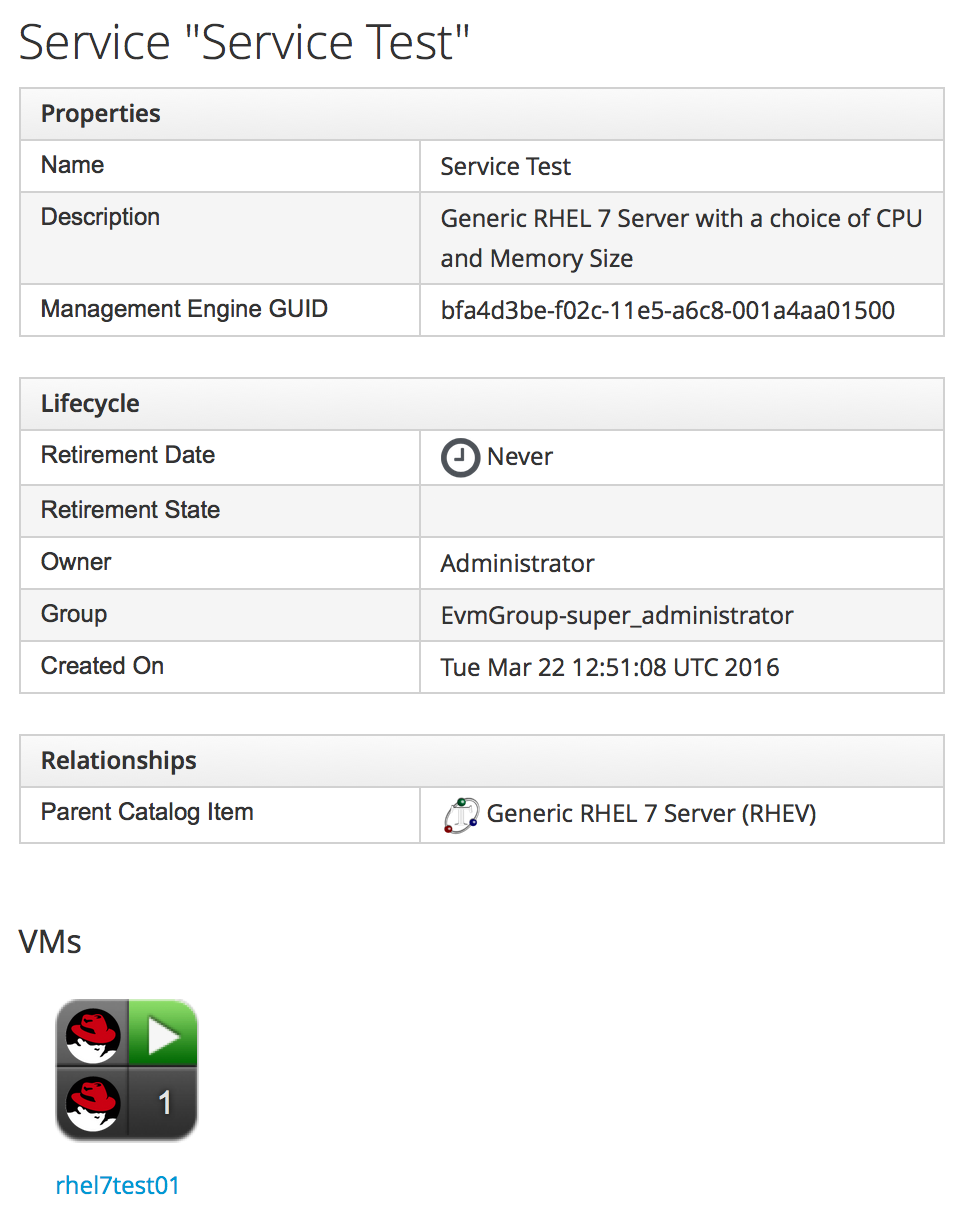Open Generic RHEL 7 Server (RHEV) catalog item
Screen dimensions: 964x1210
[x=651, y=814]
